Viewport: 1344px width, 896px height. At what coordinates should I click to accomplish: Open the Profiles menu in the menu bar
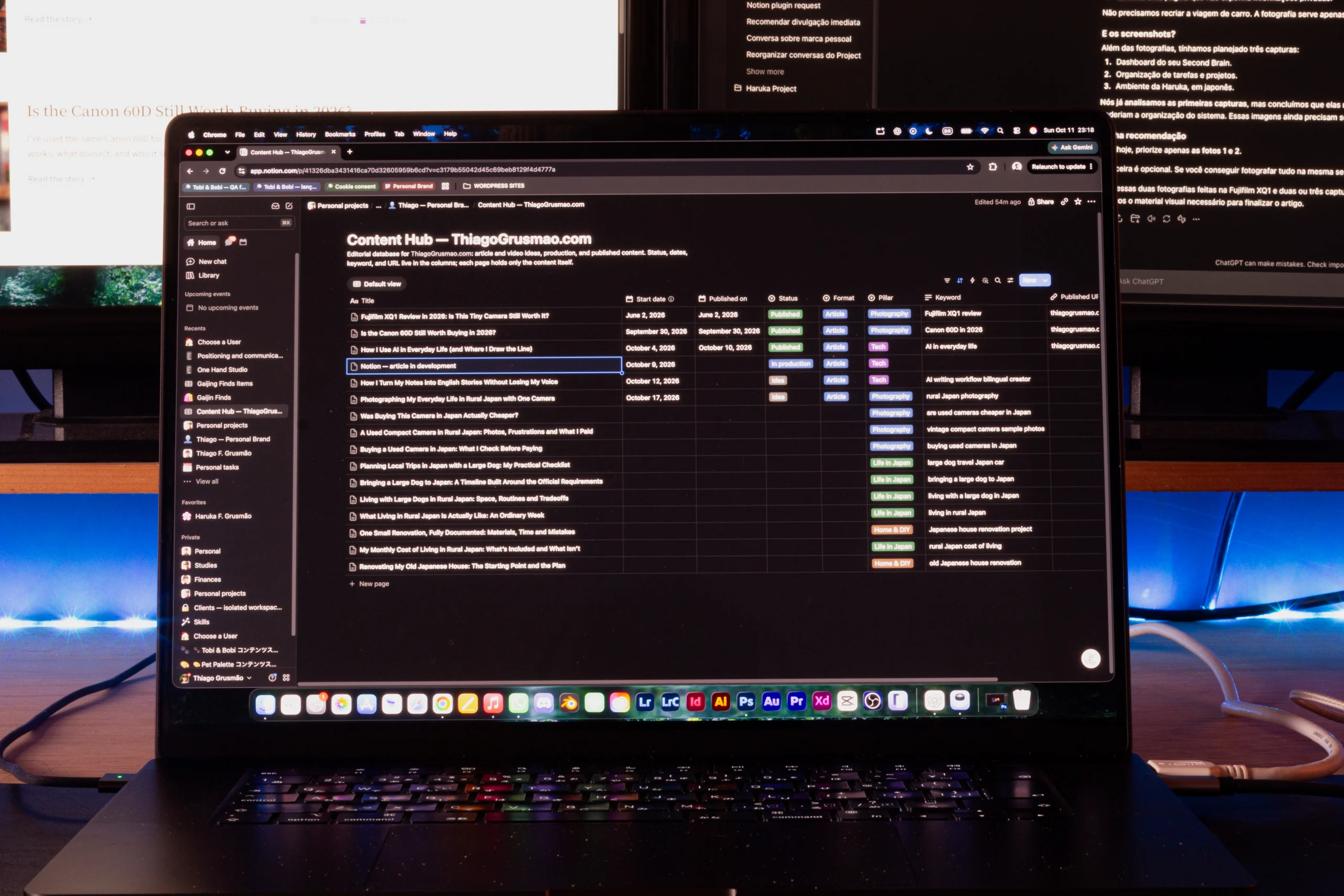click(x=375, y=134)
